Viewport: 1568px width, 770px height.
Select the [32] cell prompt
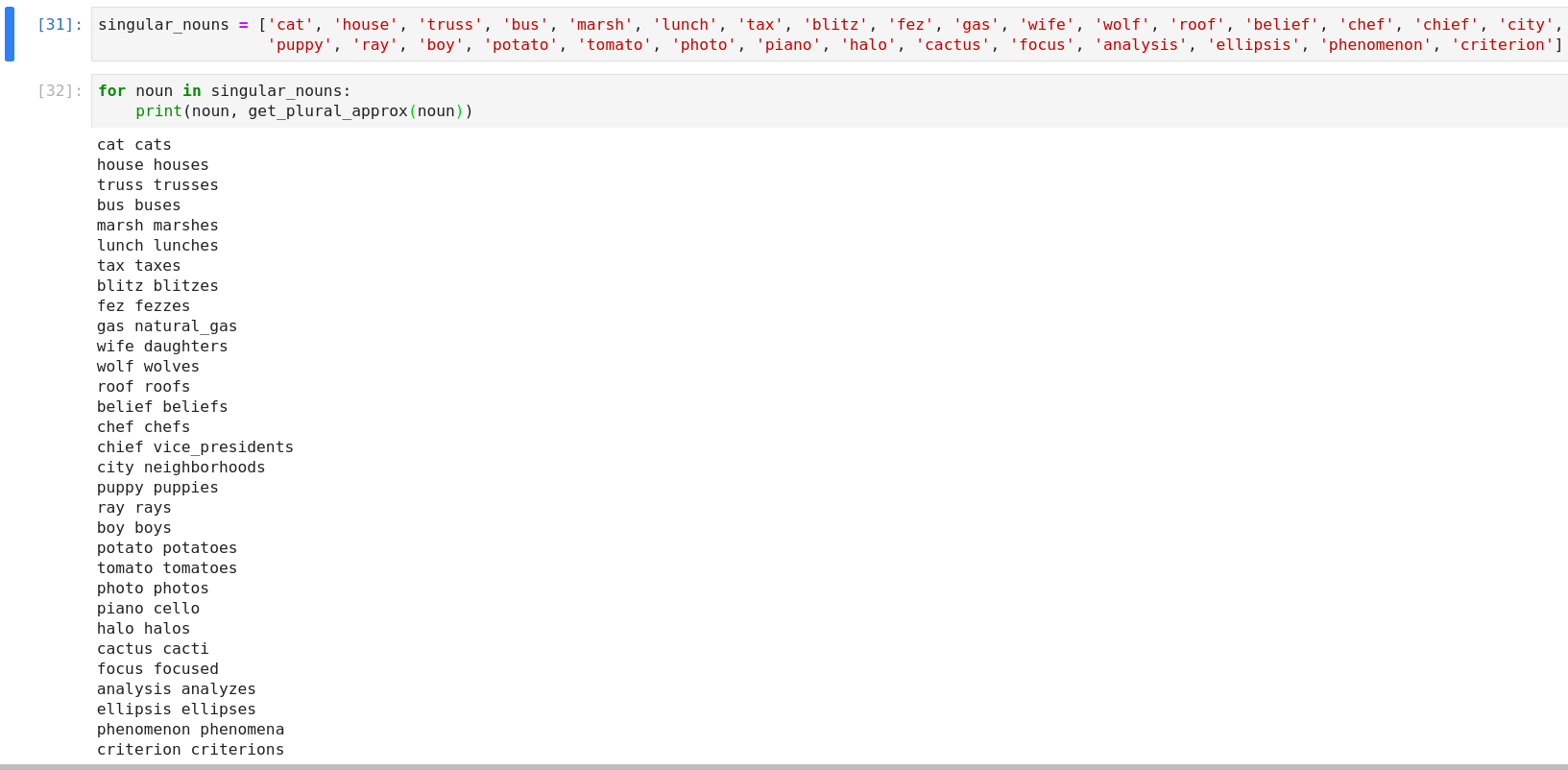pos(60,90)
